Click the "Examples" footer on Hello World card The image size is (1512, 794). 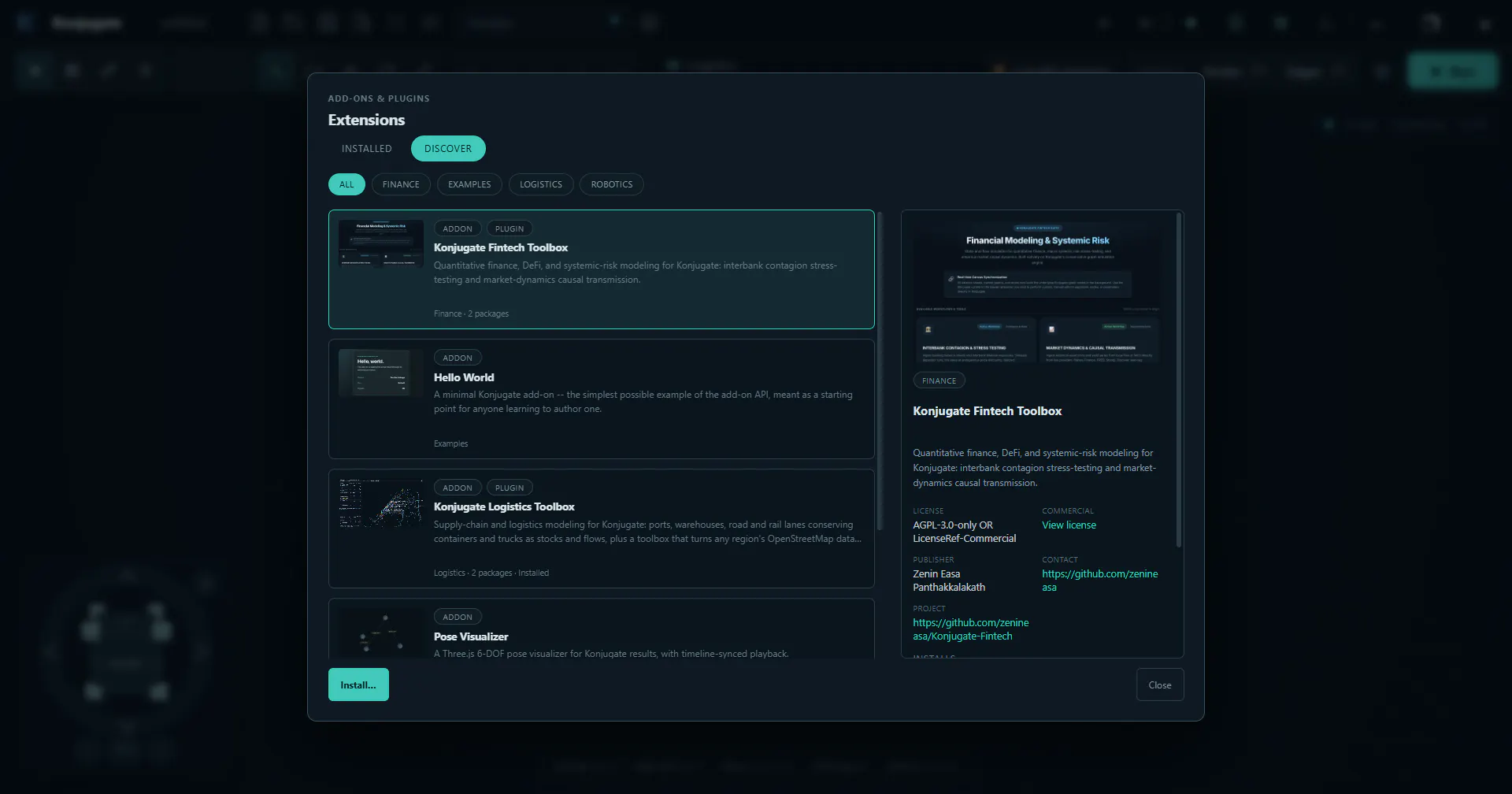click(450, 443)
